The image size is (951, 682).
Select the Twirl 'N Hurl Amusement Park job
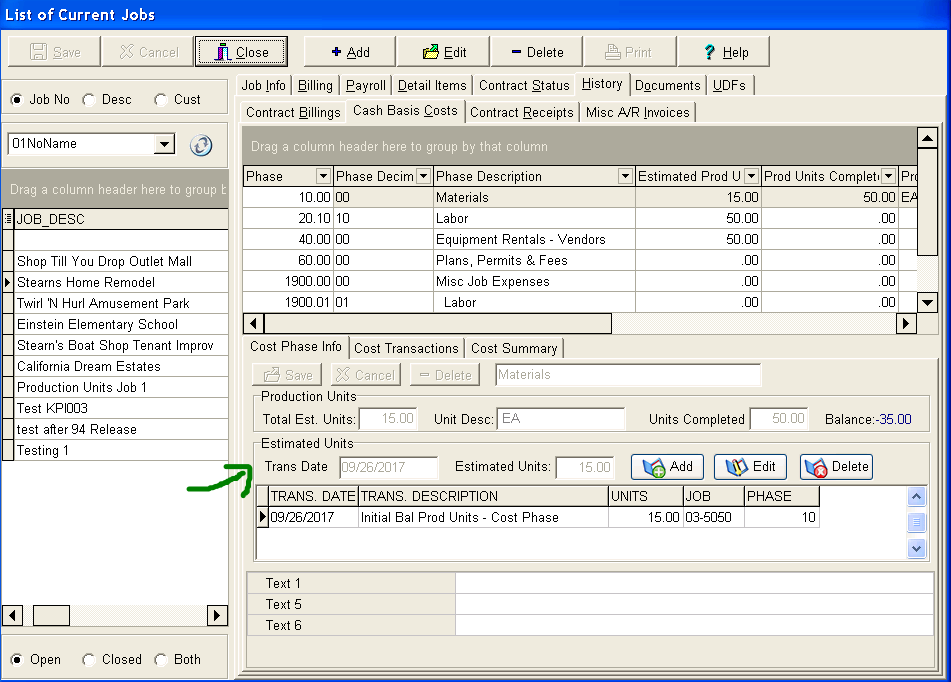pos(121,303)
